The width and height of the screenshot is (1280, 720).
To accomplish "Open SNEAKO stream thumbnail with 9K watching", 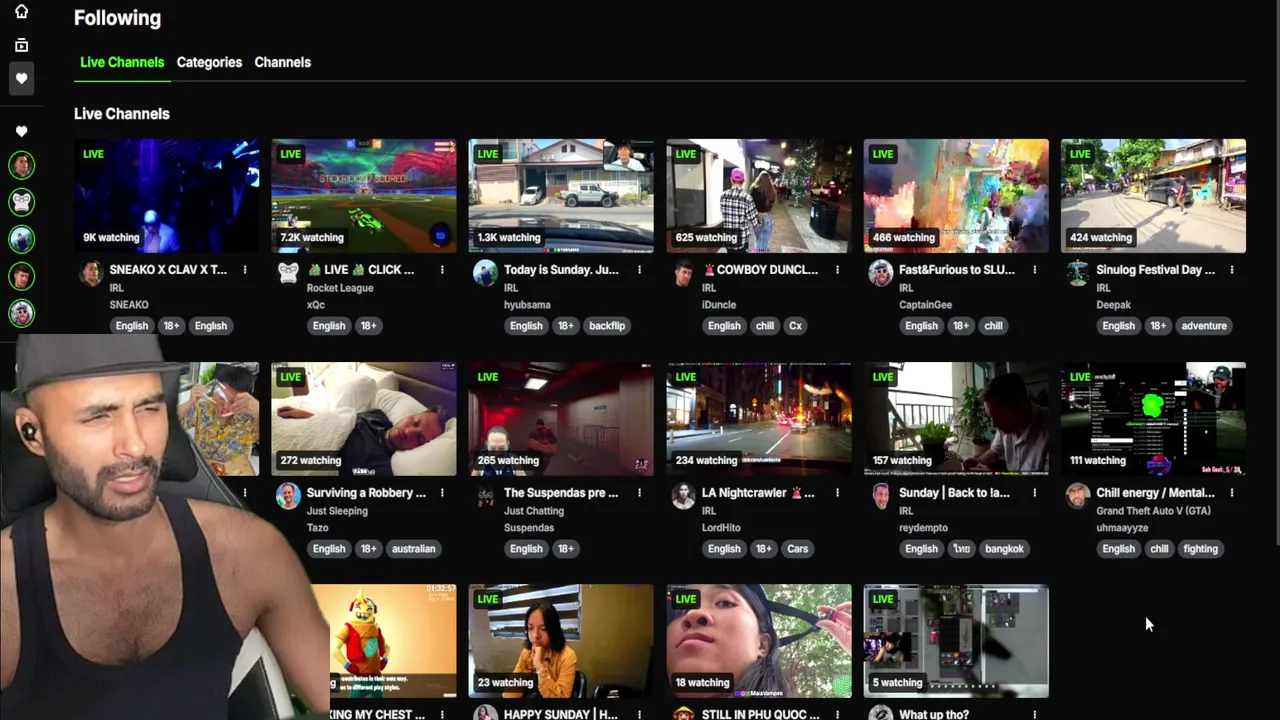I will click(x=167, y=196).
